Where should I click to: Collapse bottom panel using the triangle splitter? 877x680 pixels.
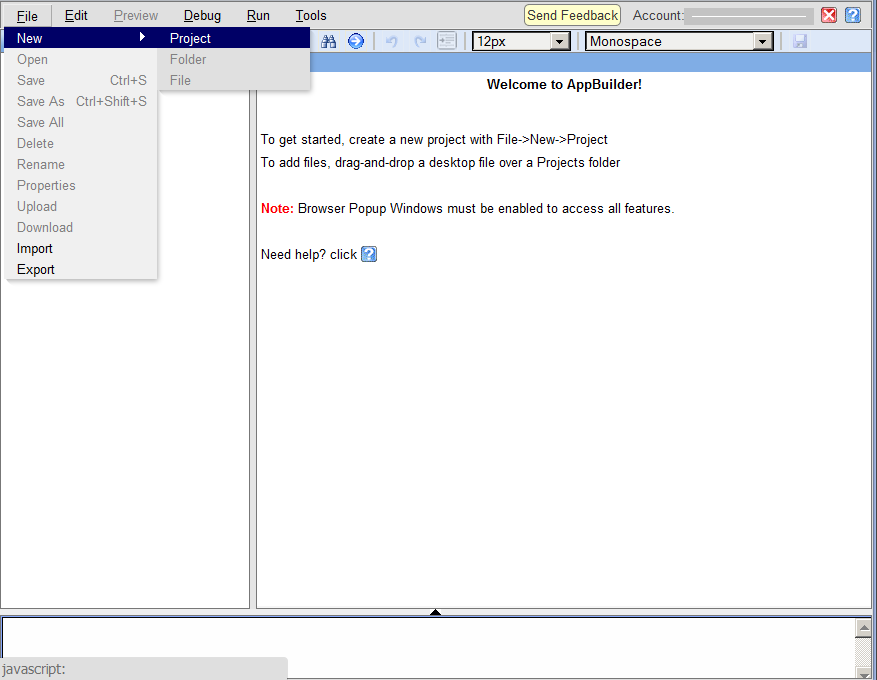tap(435, 612)
